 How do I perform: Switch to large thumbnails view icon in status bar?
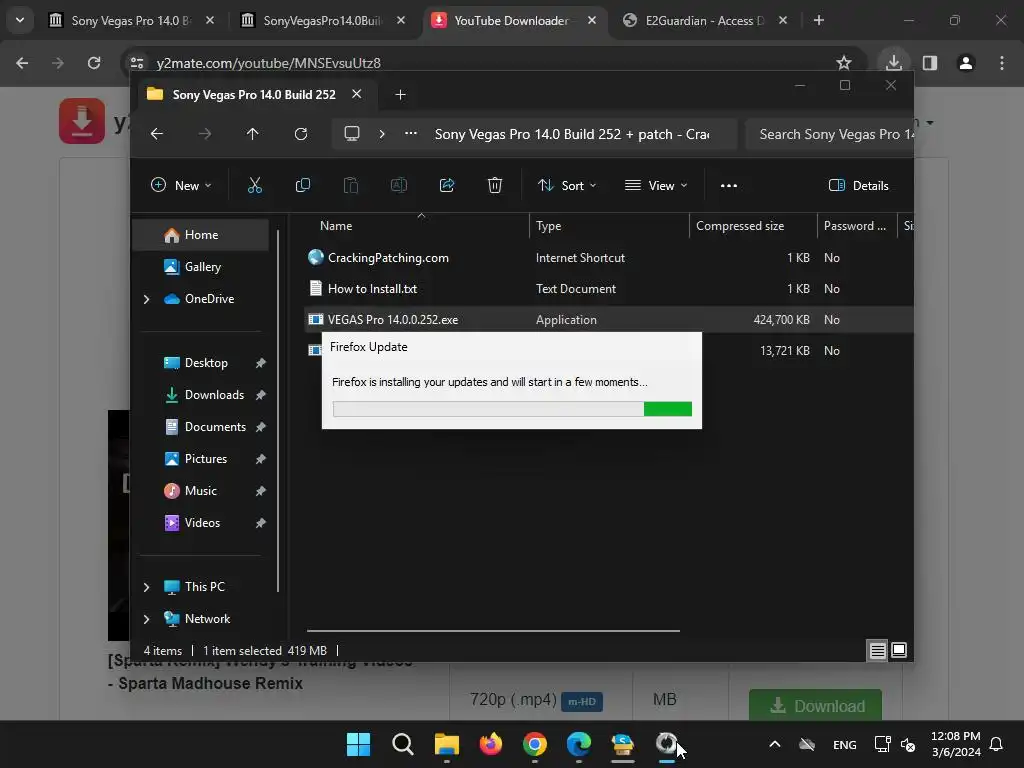point(899,650)
